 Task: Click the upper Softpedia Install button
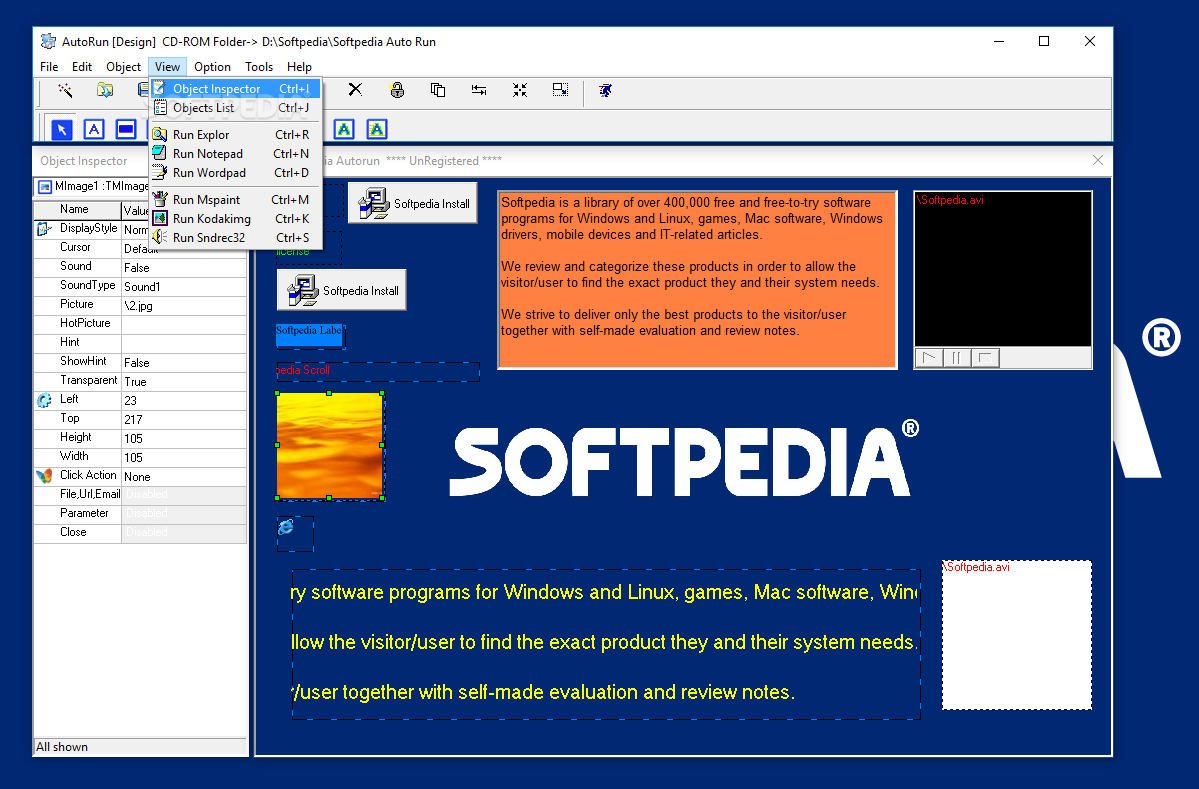pyautogui.click(x=413, y=203)
